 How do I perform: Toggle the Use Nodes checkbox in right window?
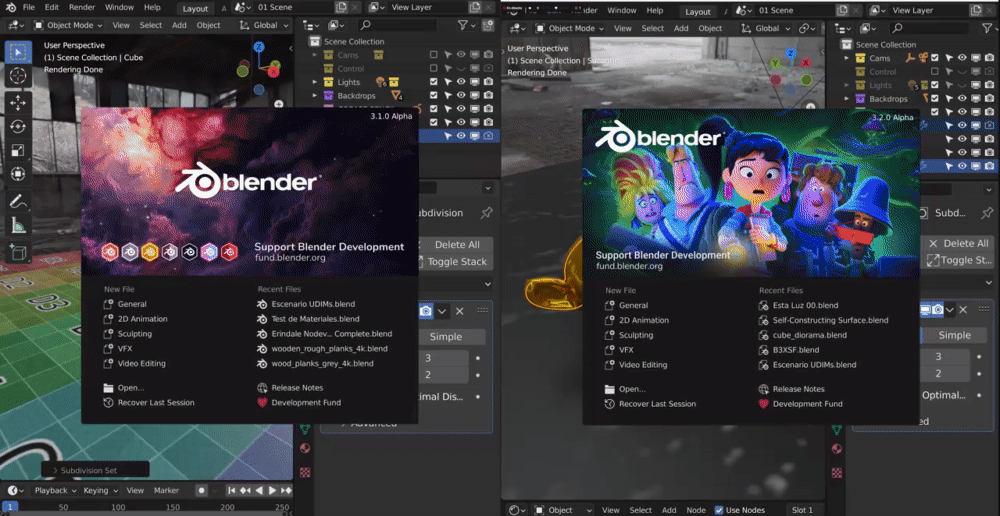pos(719,510)
